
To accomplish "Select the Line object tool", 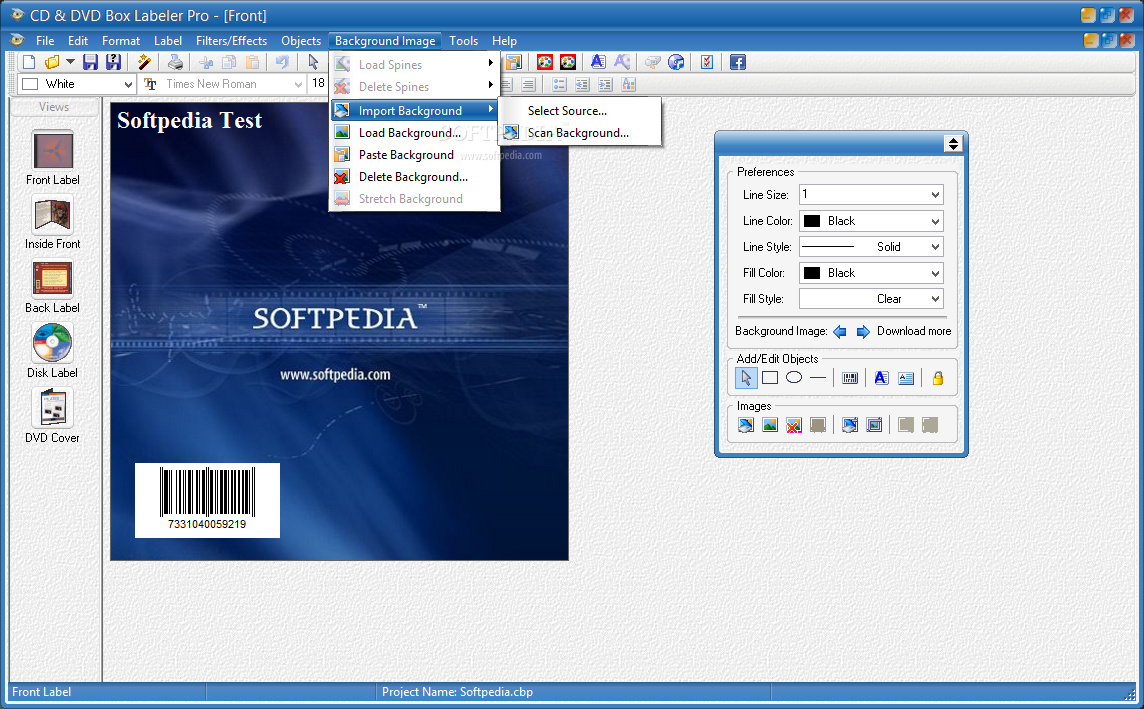I will tap(818, 378).
